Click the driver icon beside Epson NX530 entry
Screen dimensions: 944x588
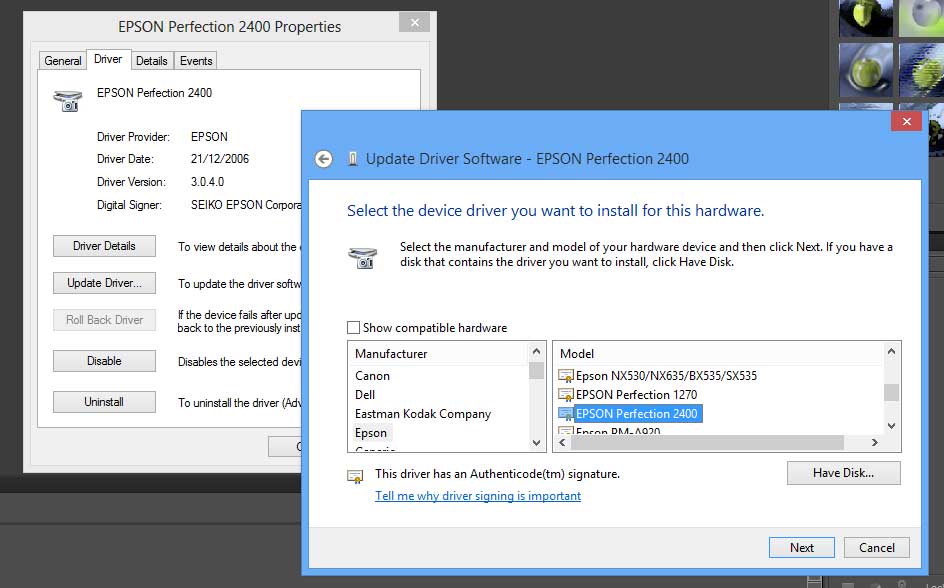(x=566, y=376)
